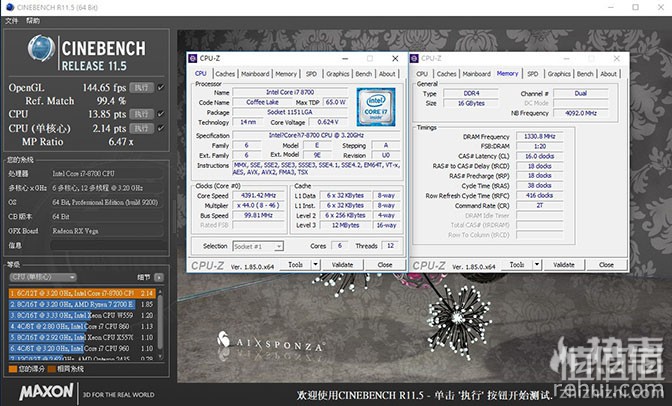
Task: Toggle the CPU test checkbox
Action: pos(161,114)
